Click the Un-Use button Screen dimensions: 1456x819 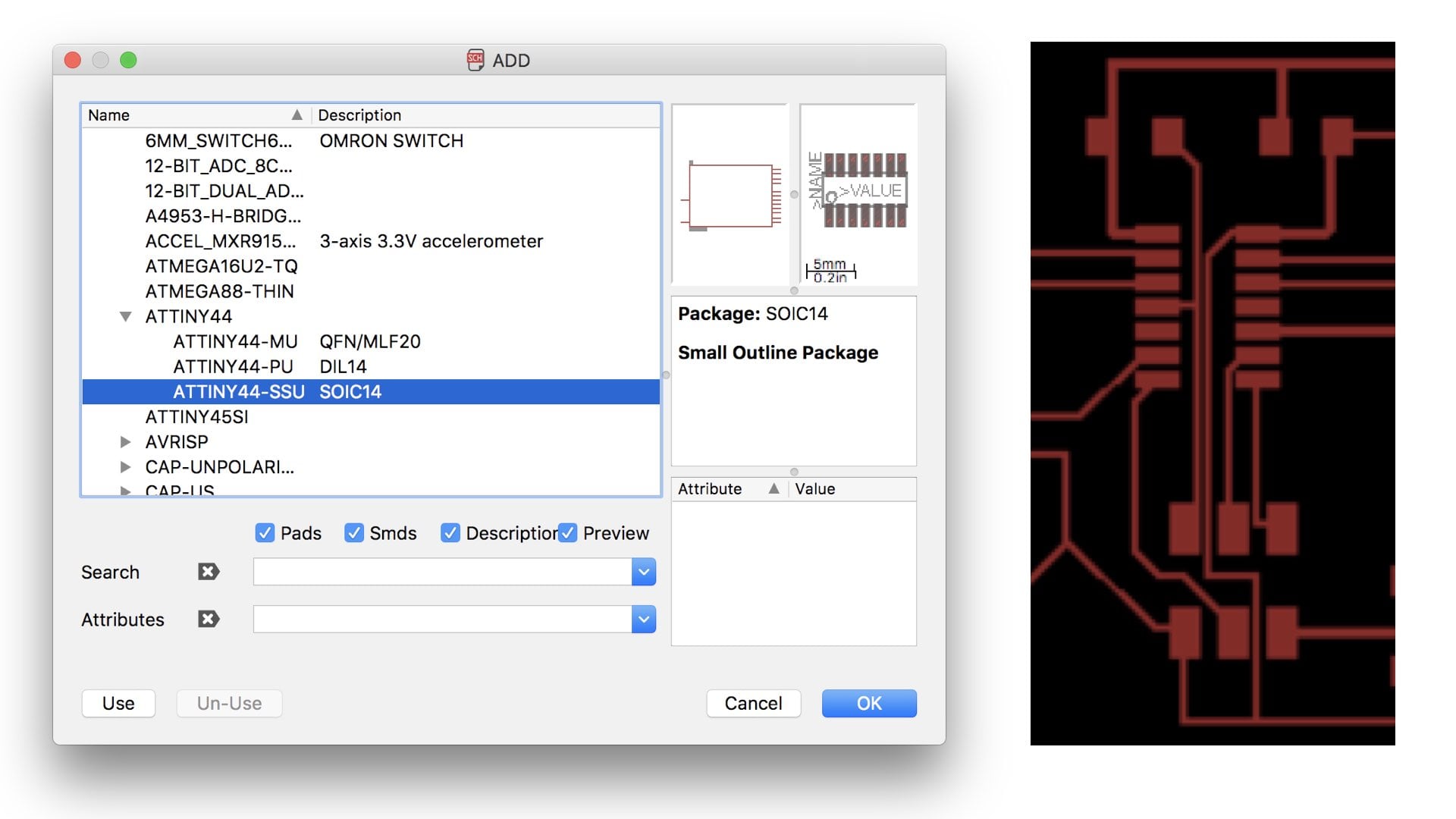click(x=229, y=703)
